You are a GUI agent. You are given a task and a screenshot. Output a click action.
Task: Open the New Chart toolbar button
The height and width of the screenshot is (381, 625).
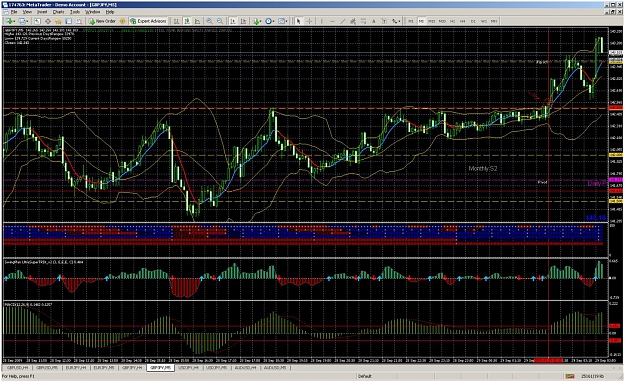pos(10,21)
